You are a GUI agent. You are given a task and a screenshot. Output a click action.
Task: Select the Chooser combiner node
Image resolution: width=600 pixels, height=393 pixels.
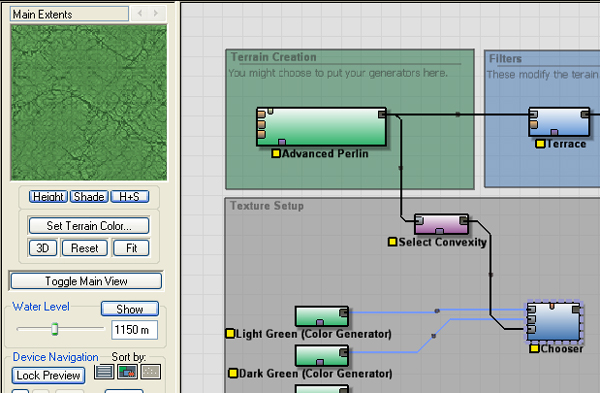tap(553, 321)
